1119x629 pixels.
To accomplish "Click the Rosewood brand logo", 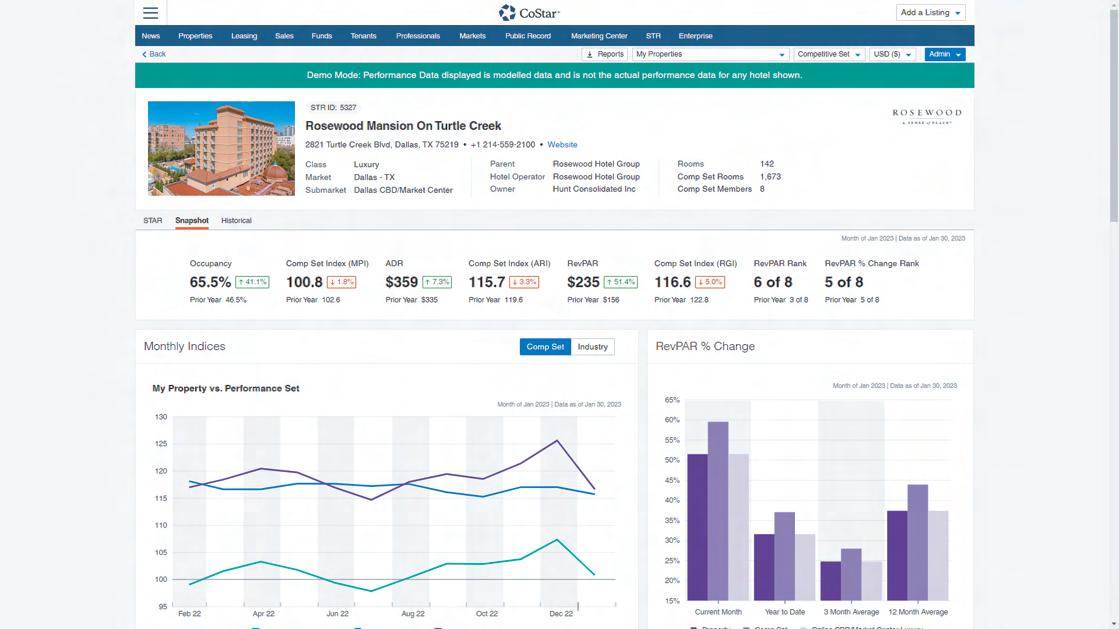I will click(x=926, y=116).
